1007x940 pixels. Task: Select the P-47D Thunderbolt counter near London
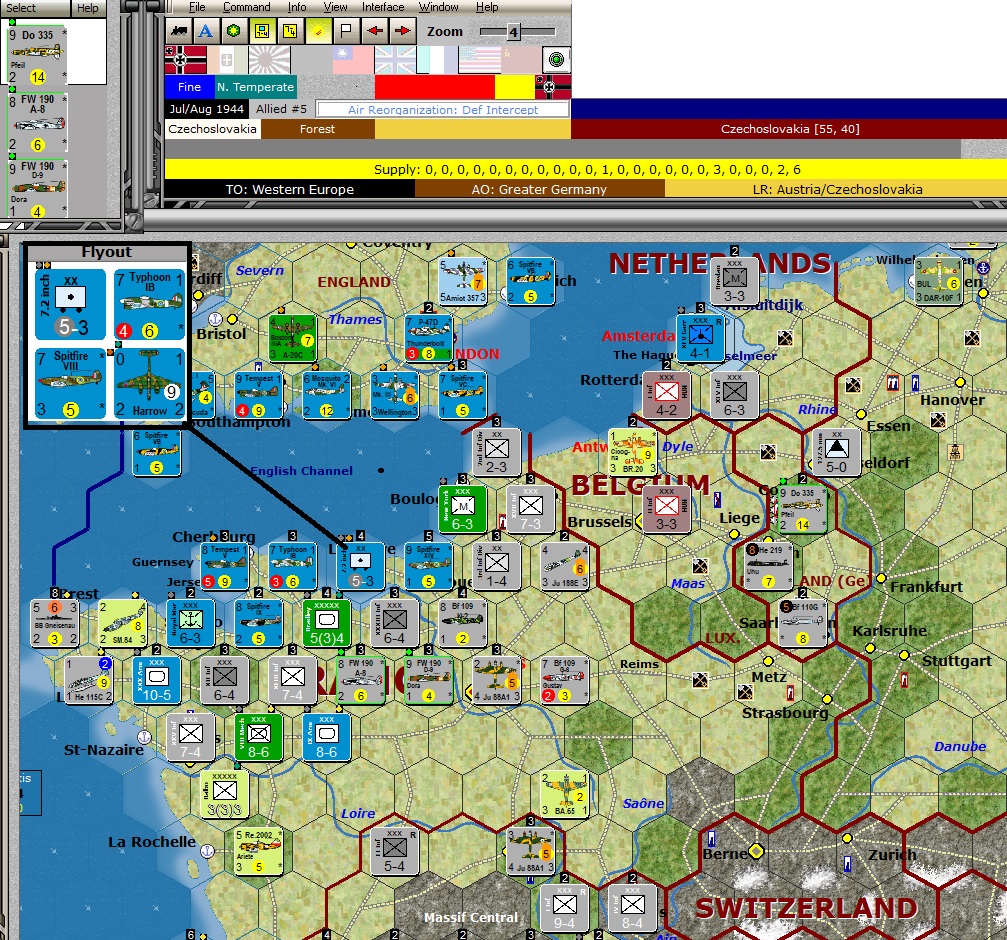click(428, 338)
